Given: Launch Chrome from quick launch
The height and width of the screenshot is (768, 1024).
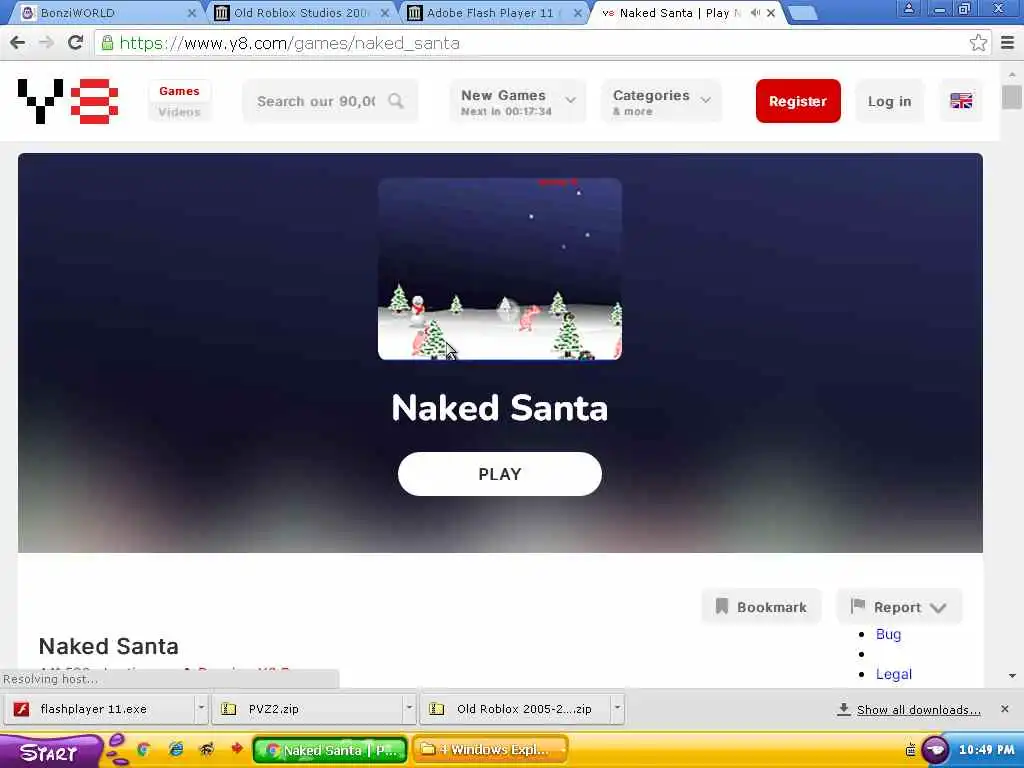Looking at the screenshot, I should click(143, 750).
